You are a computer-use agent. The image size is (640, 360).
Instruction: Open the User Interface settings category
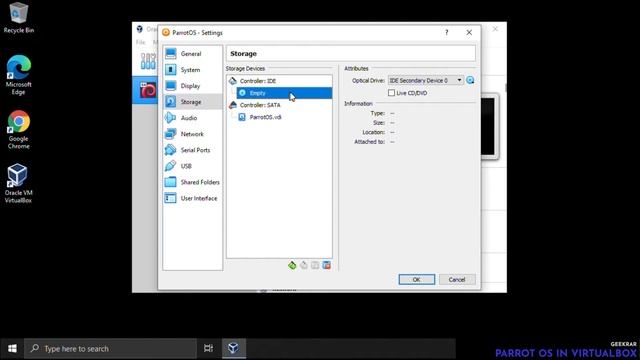[x=193, y=198]
